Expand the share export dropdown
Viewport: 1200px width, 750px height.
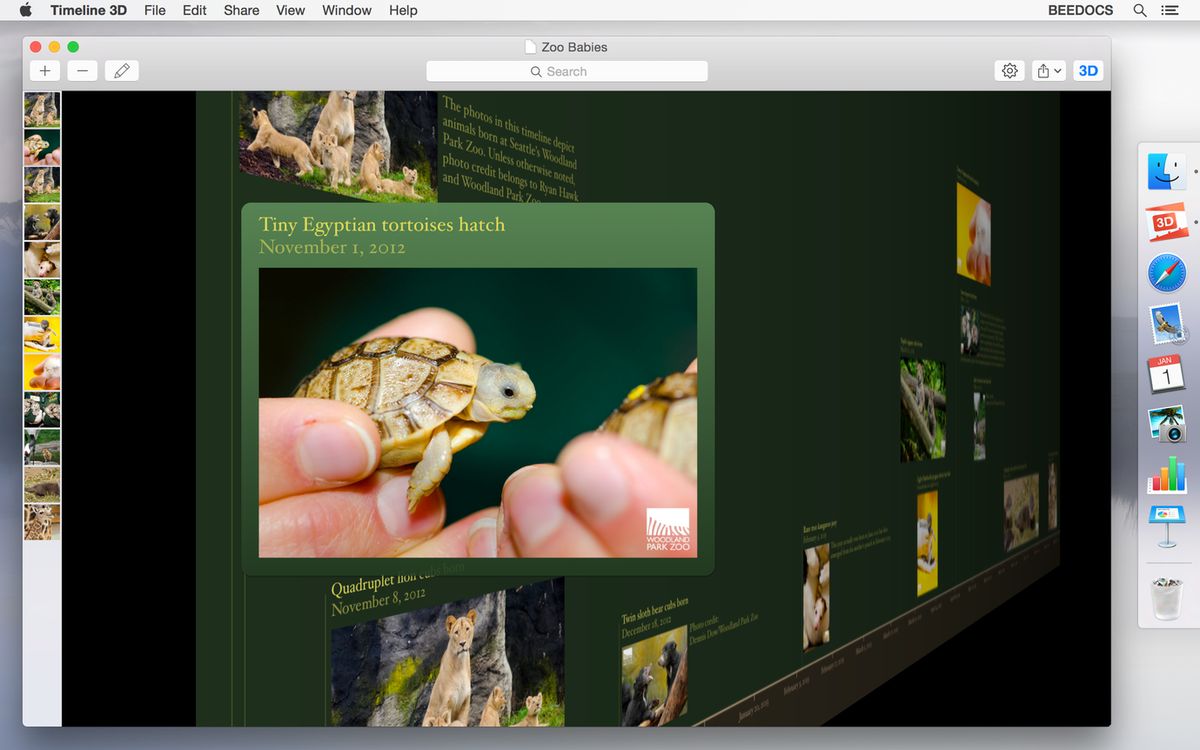[1049, 71]
